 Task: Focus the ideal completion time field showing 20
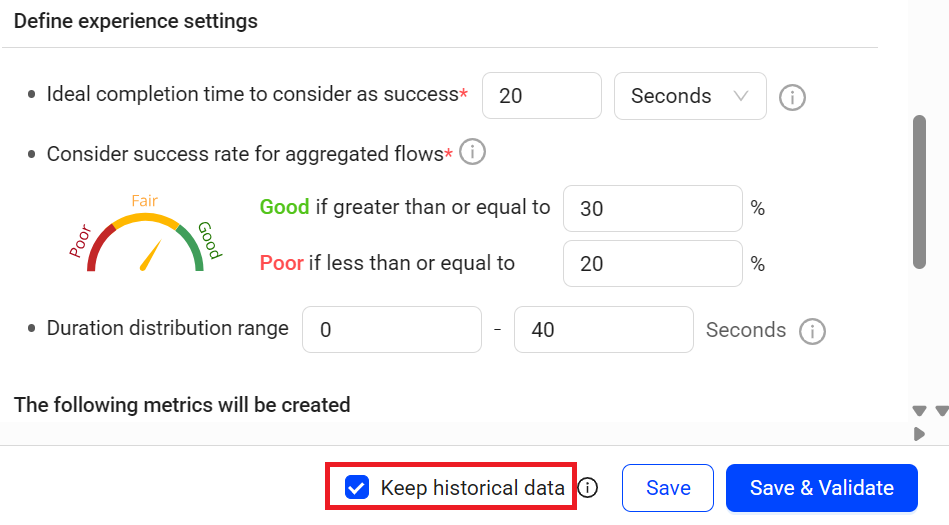pos(542,96)
